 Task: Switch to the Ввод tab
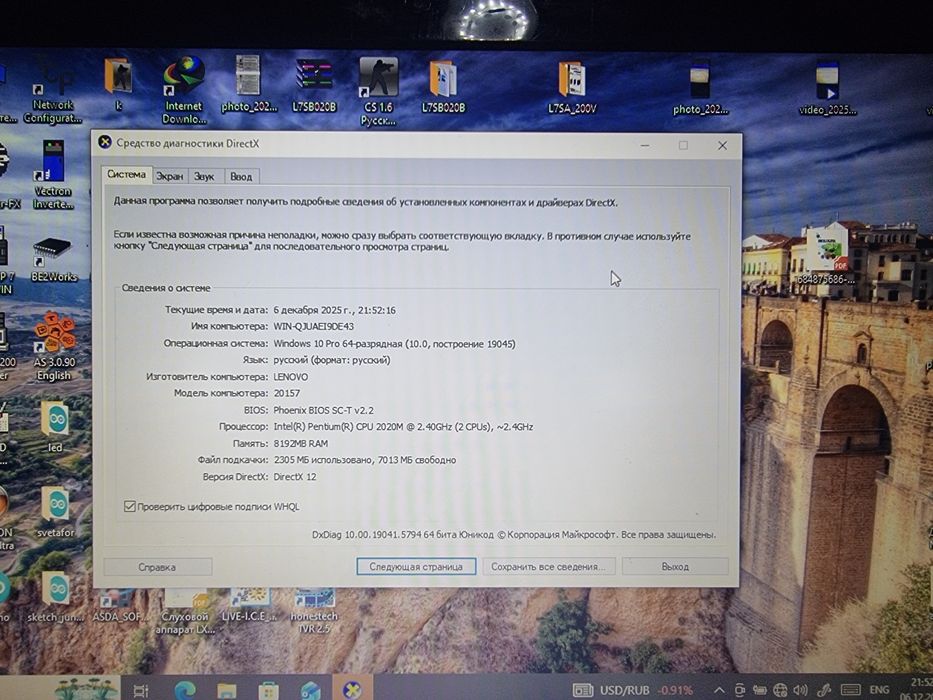coord(241,176)
